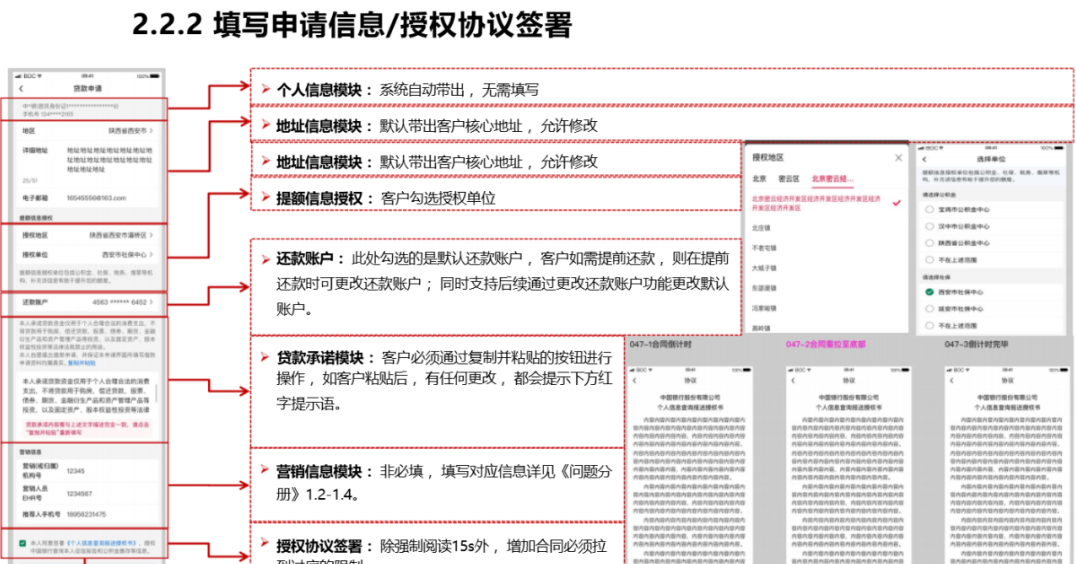Viewport: 1076px width, 564px height.
Task: Click 营销人员EHR号 field showing 1234567
Action: pos(79,493)
